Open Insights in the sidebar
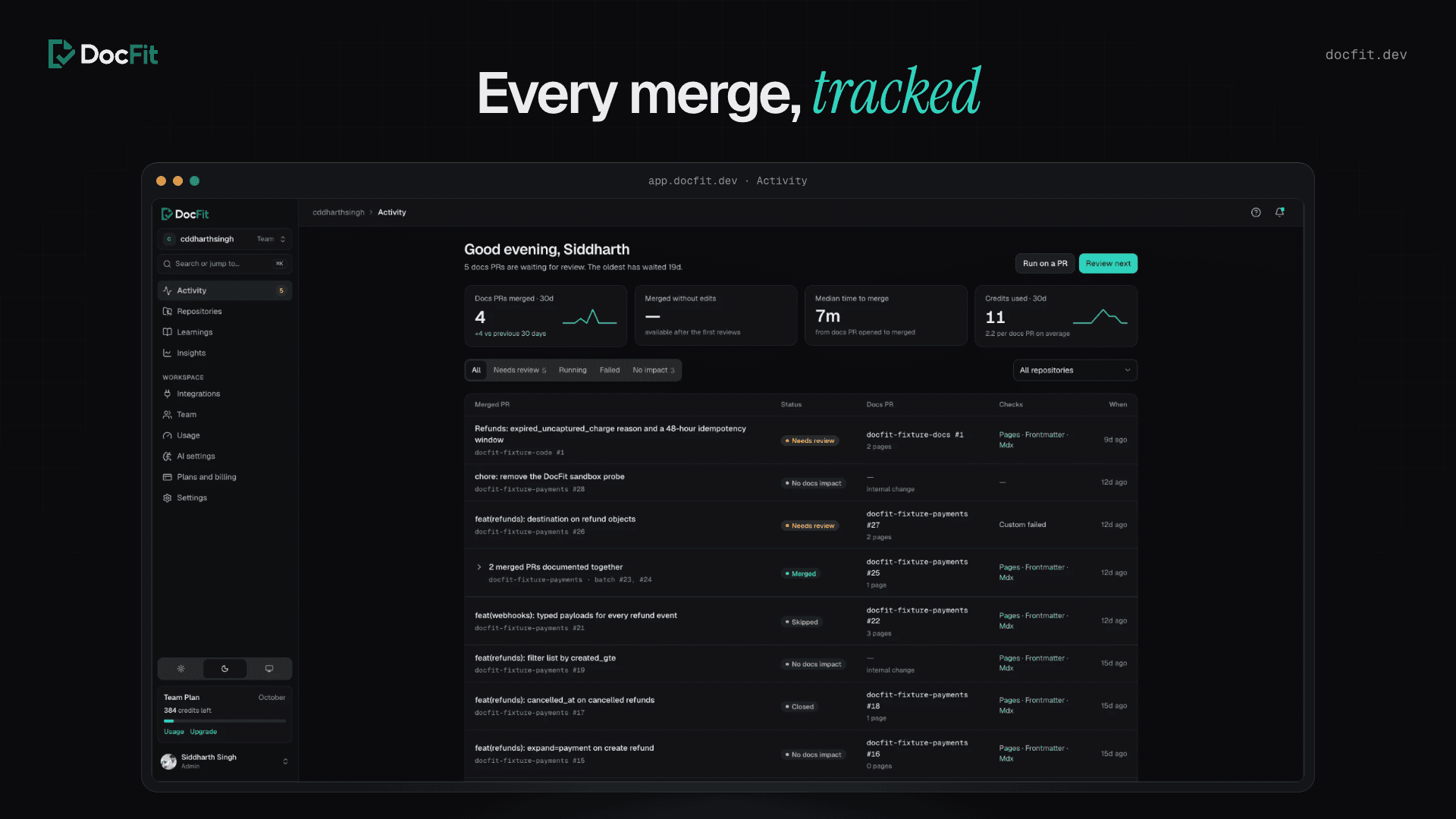The height and width of the screenshot is (819, 1456). click(224, 353)
